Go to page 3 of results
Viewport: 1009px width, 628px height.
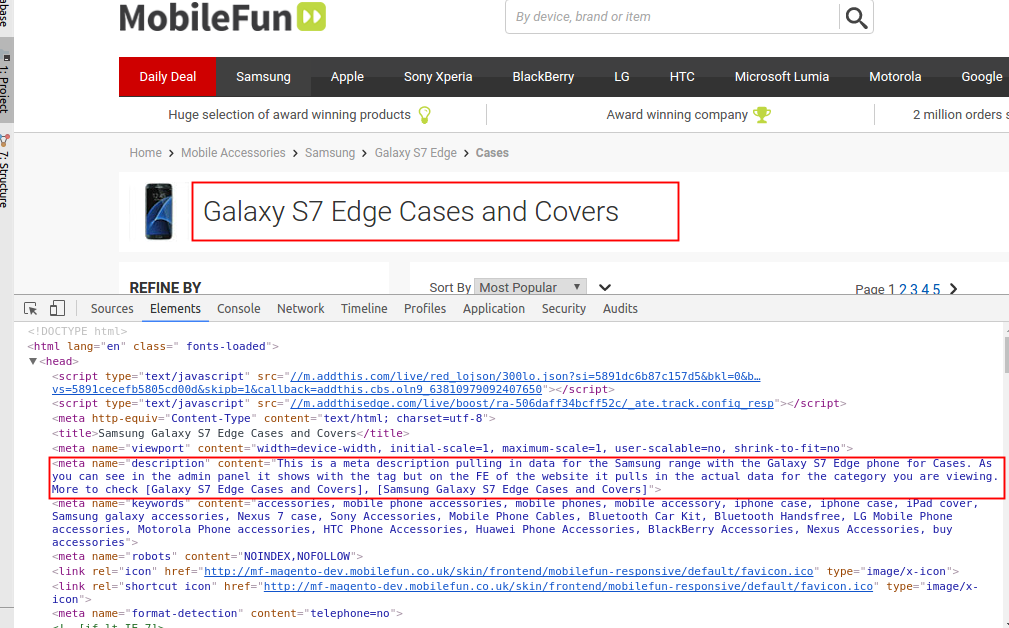tap(914, 290)
